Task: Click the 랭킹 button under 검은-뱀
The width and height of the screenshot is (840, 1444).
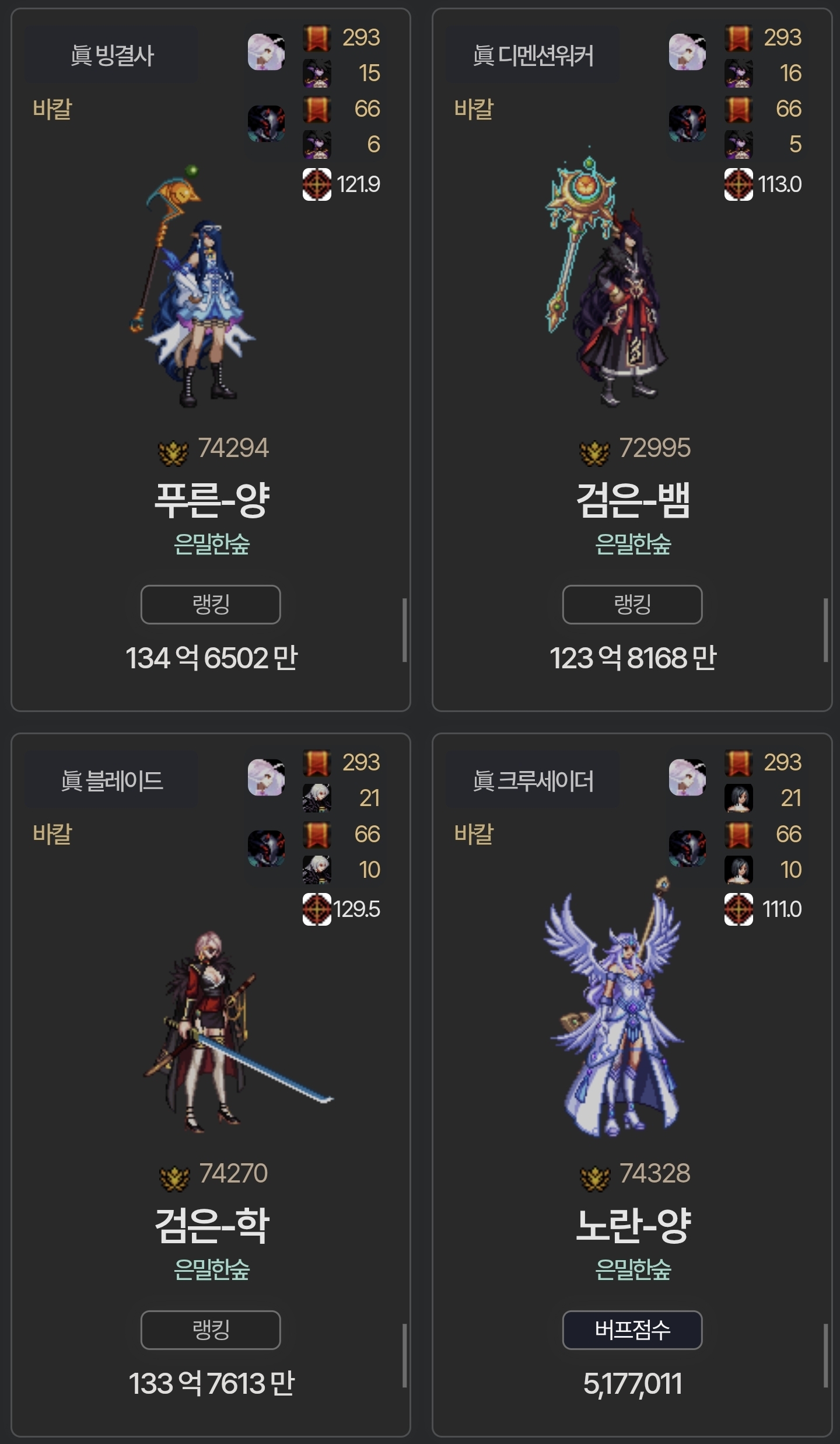Action: [632, 604]
